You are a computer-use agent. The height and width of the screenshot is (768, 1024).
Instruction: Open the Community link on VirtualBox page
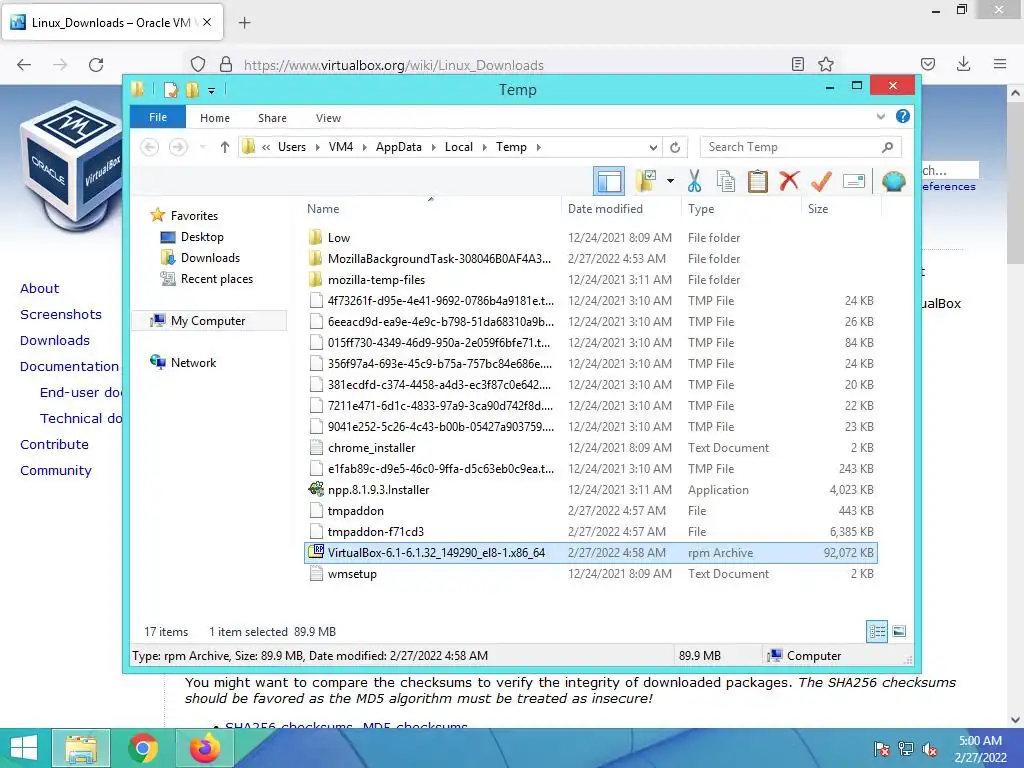56,470
